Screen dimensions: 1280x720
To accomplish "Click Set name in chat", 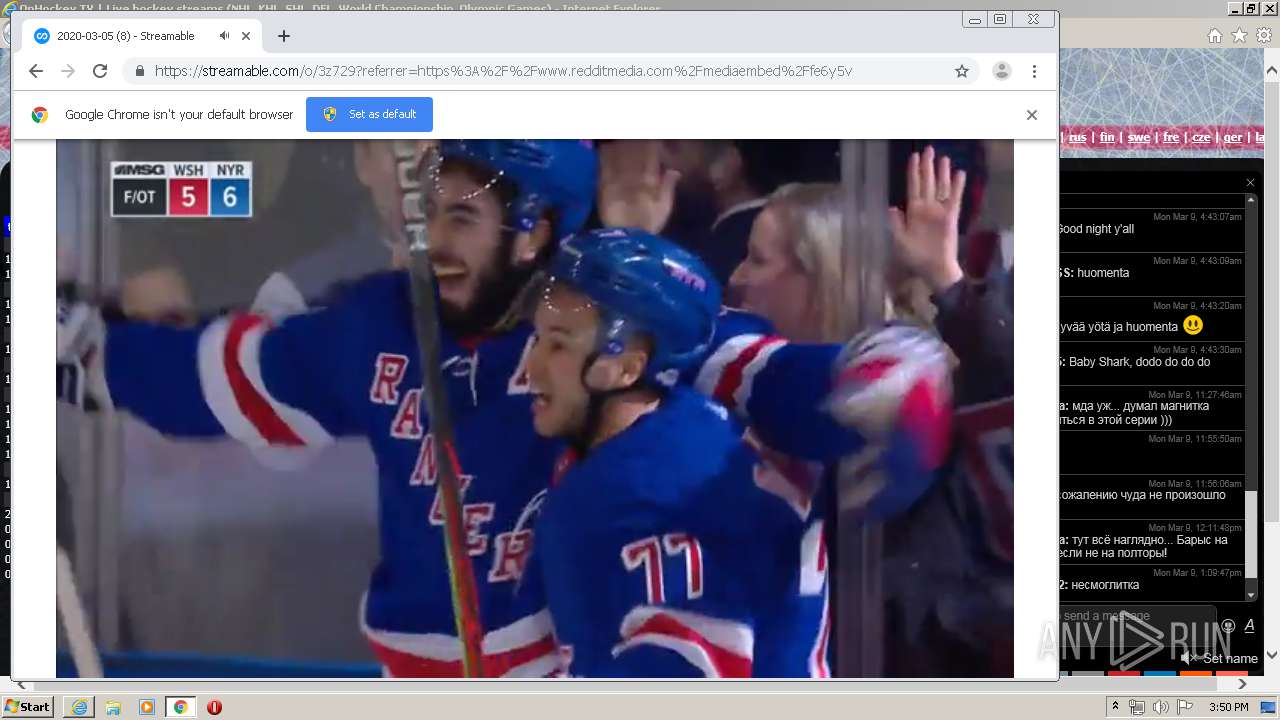I will tap(1230, 658).
